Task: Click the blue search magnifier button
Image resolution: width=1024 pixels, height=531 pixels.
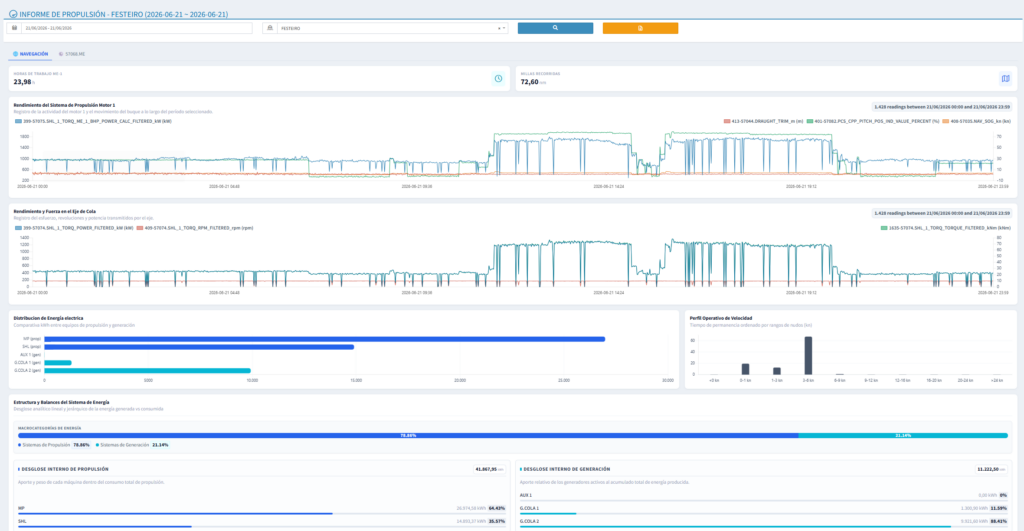Action: (555, 28)
